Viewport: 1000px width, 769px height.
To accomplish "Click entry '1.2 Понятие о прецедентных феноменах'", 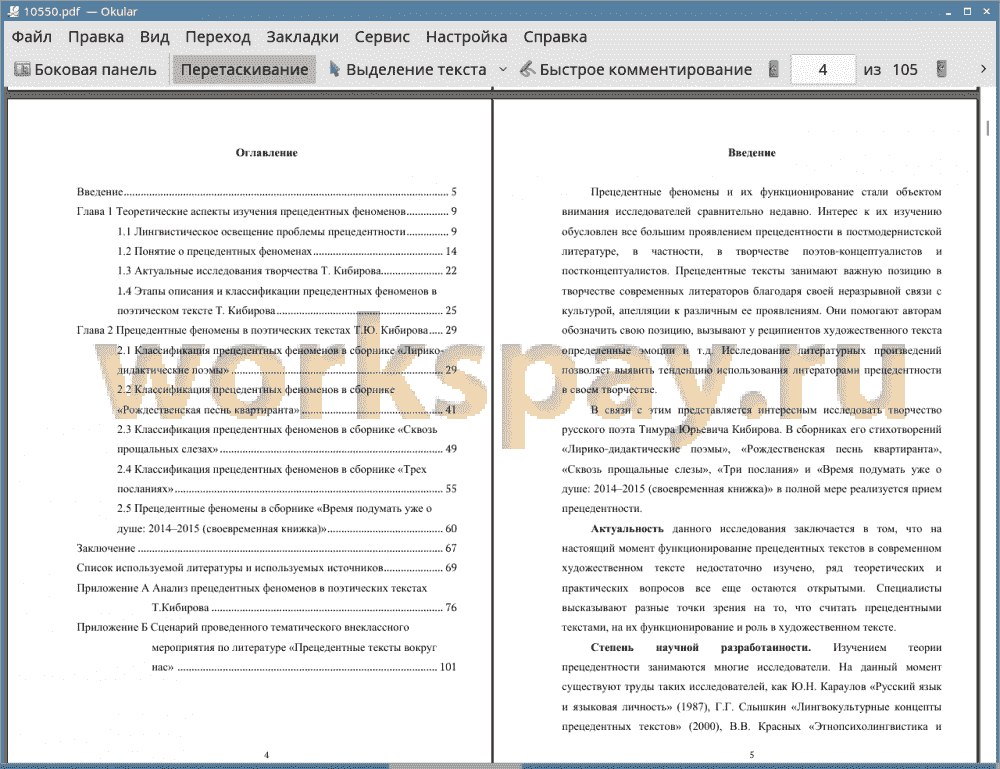I will click(x=287, y=251).
